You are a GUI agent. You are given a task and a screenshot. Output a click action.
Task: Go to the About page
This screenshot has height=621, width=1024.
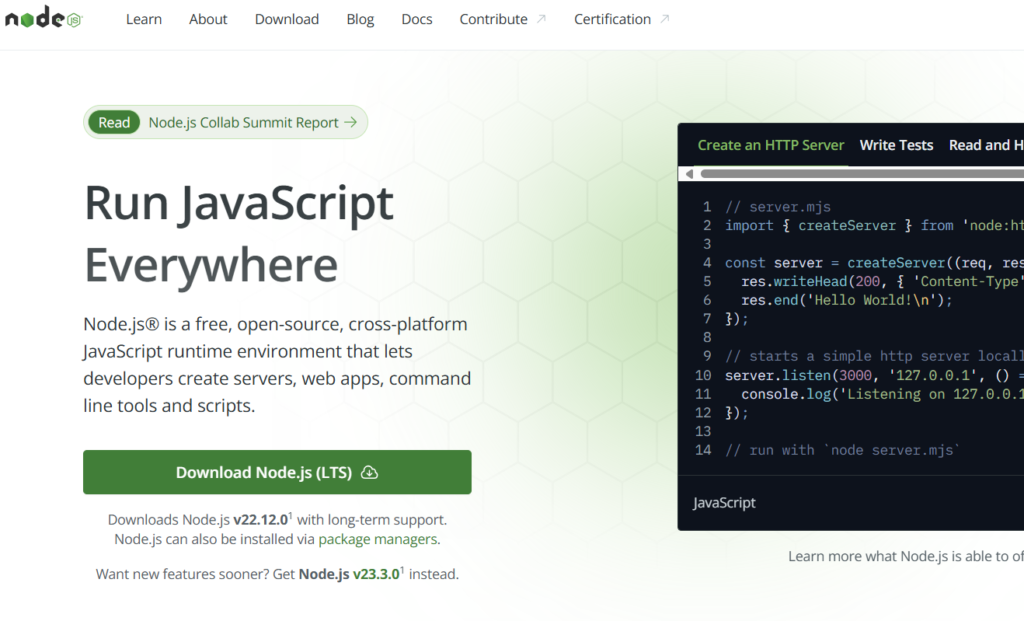pyautogui.click(x=208, y=19)
